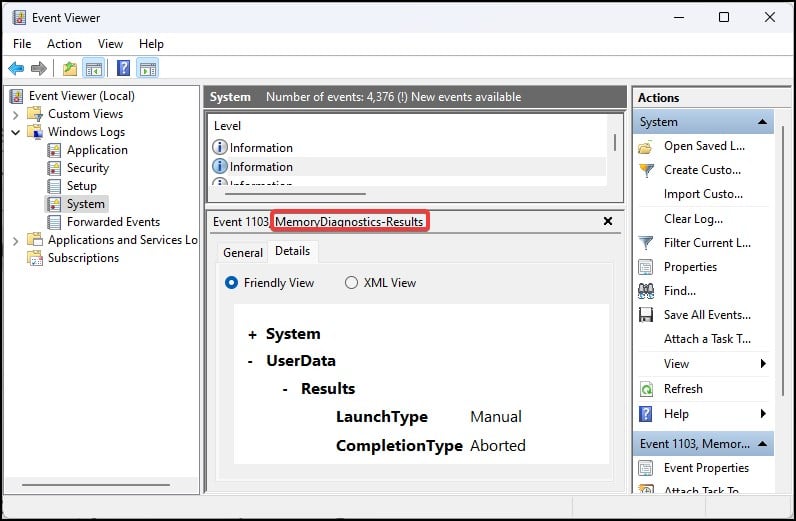The height and width of the screenshot is (521, 796).
Task: Select the System log in tree
Action: (85, 204)
